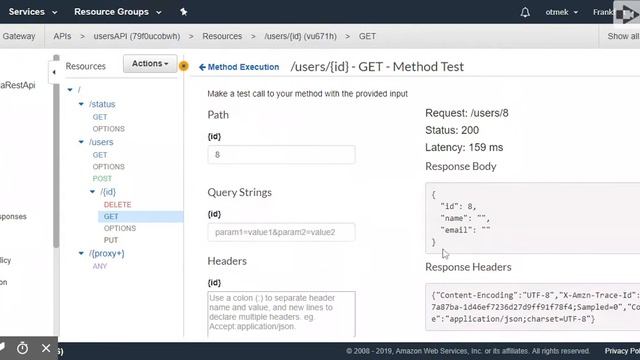Click the "Latency: 159 ms" text

click(464, 147)
